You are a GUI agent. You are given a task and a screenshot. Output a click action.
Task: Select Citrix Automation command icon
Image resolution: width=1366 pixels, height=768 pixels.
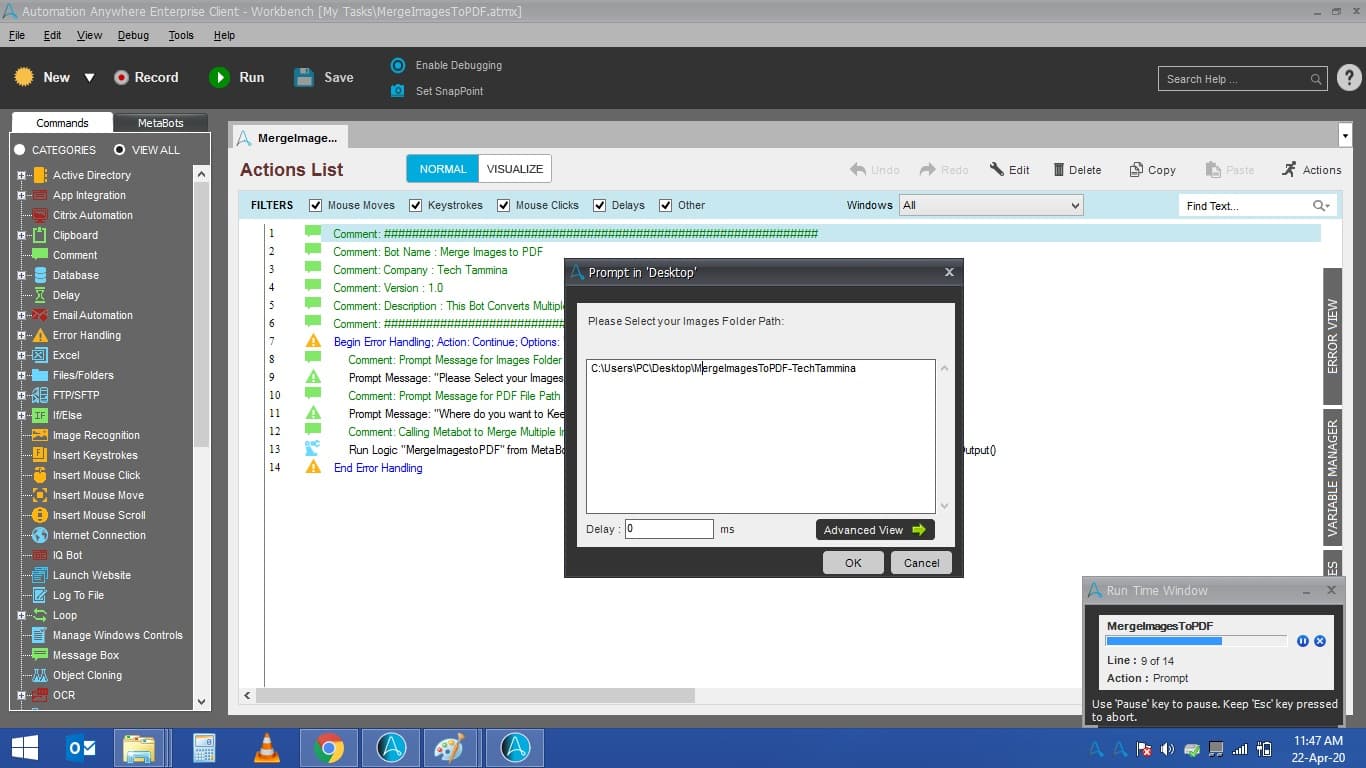pyautogui.click(x=40, y=215)
